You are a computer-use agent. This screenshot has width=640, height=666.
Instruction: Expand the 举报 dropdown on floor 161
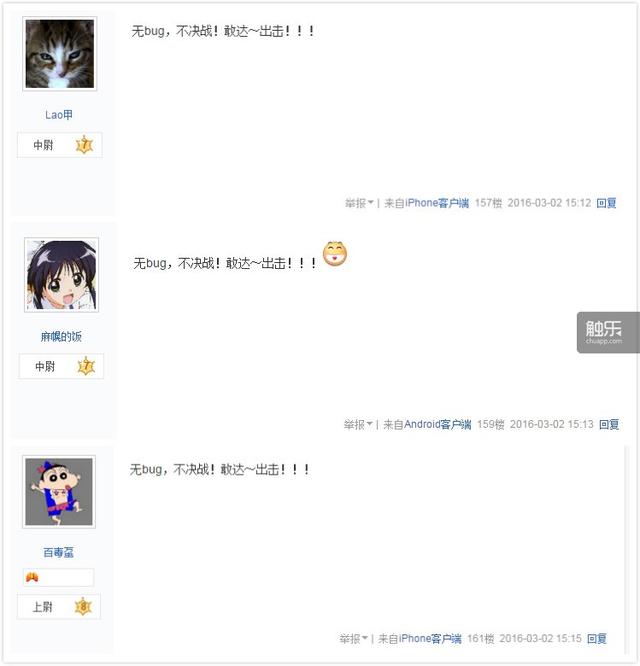353,638
